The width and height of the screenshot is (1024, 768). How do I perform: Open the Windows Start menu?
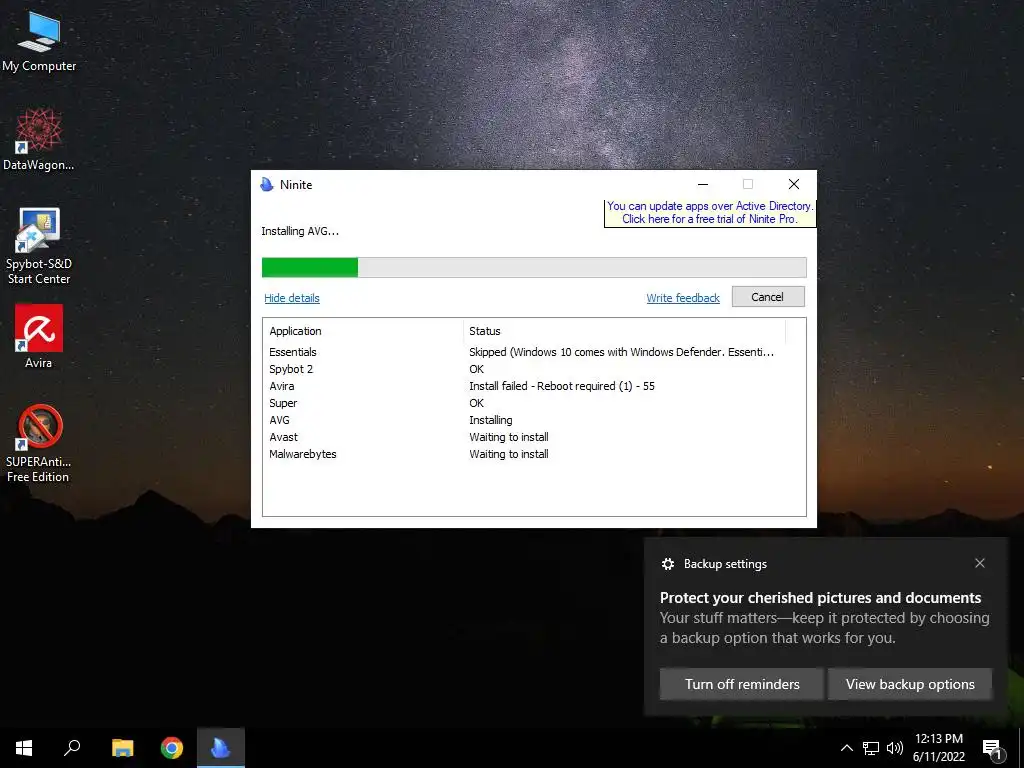pos(24,748)
